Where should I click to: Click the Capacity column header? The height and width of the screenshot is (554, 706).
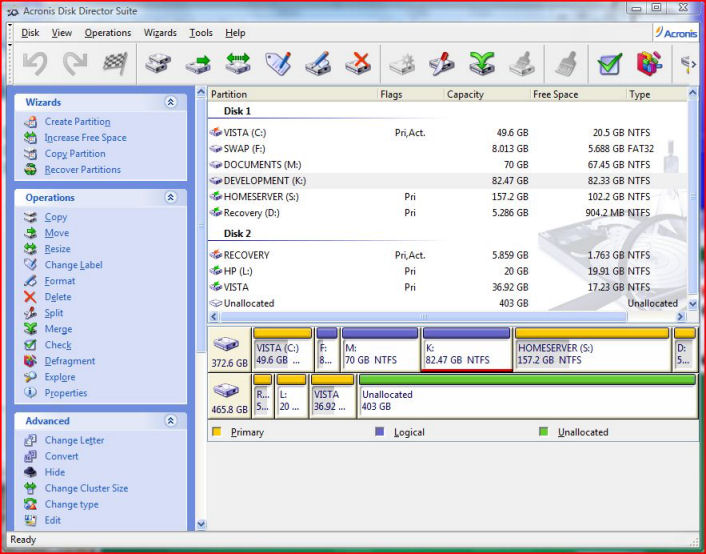(465, 94)
